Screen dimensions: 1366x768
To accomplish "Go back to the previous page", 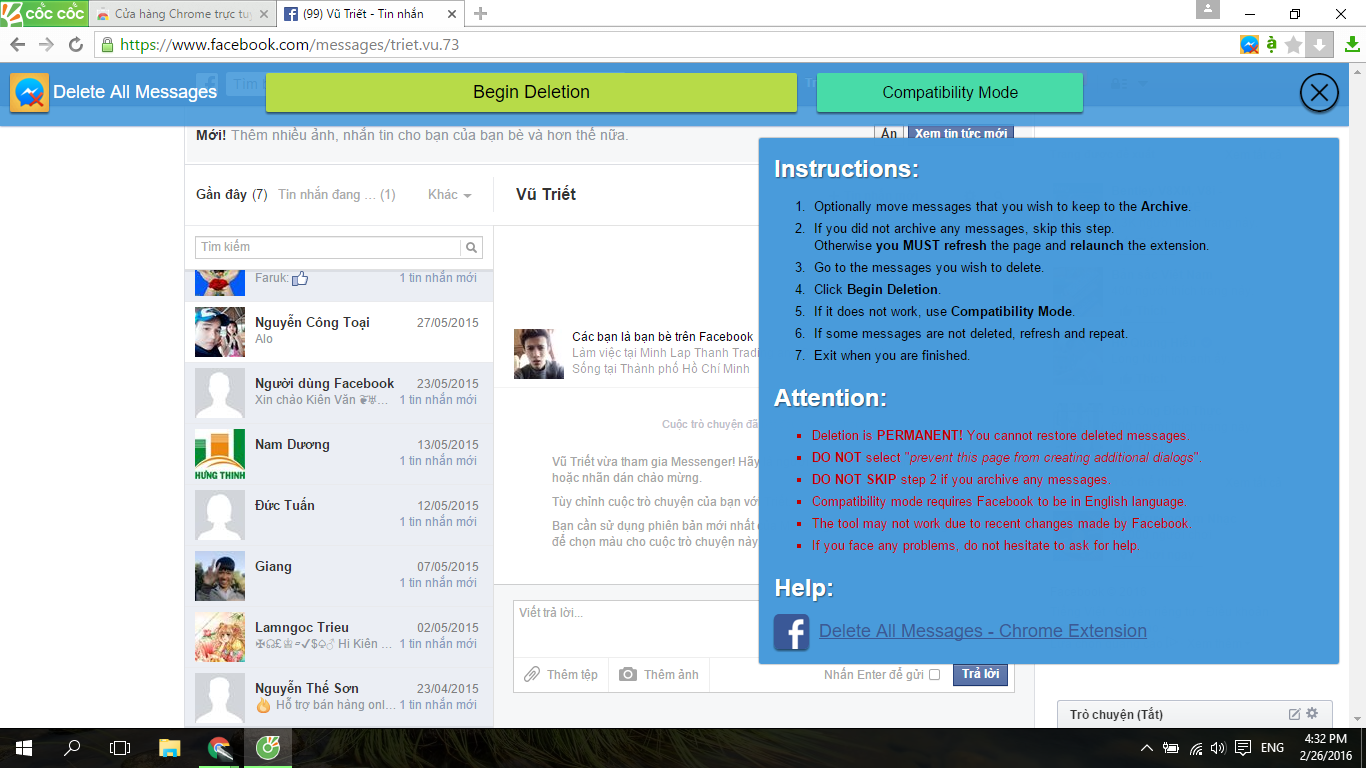I will tap(18, 44).
